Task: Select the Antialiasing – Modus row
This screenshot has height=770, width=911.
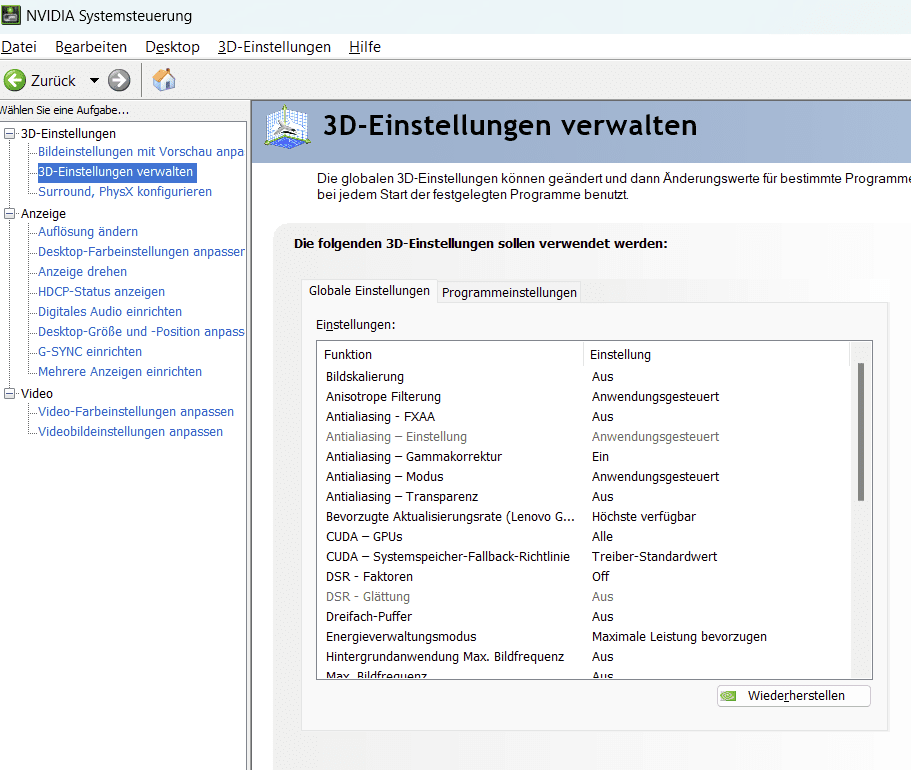Action: (x=584, y=477)
